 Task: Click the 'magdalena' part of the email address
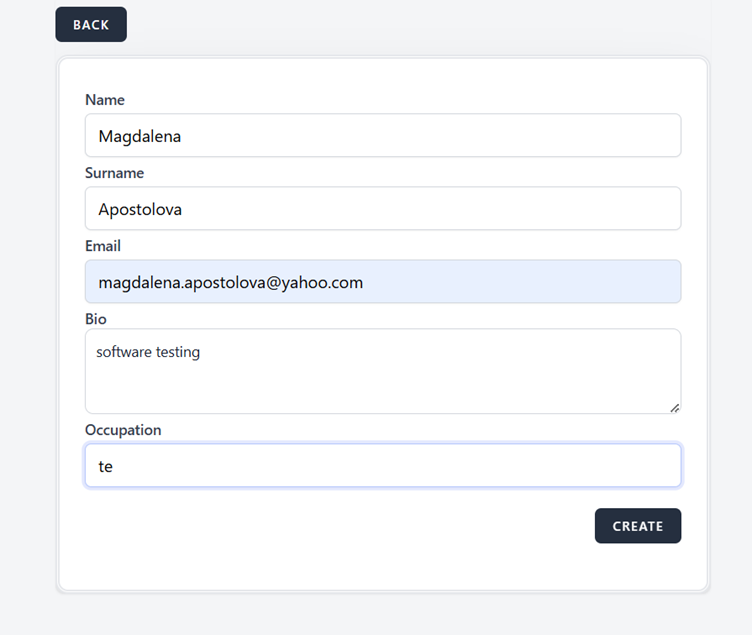click(x=134, y=283)
